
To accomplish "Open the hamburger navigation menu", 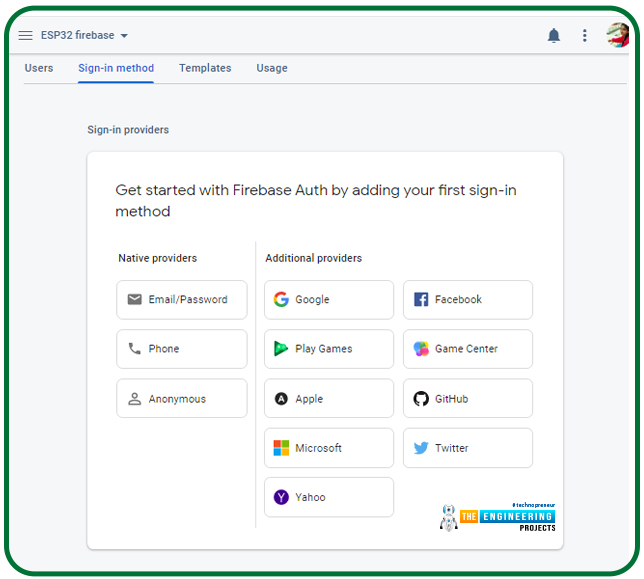I will [26, 36].
